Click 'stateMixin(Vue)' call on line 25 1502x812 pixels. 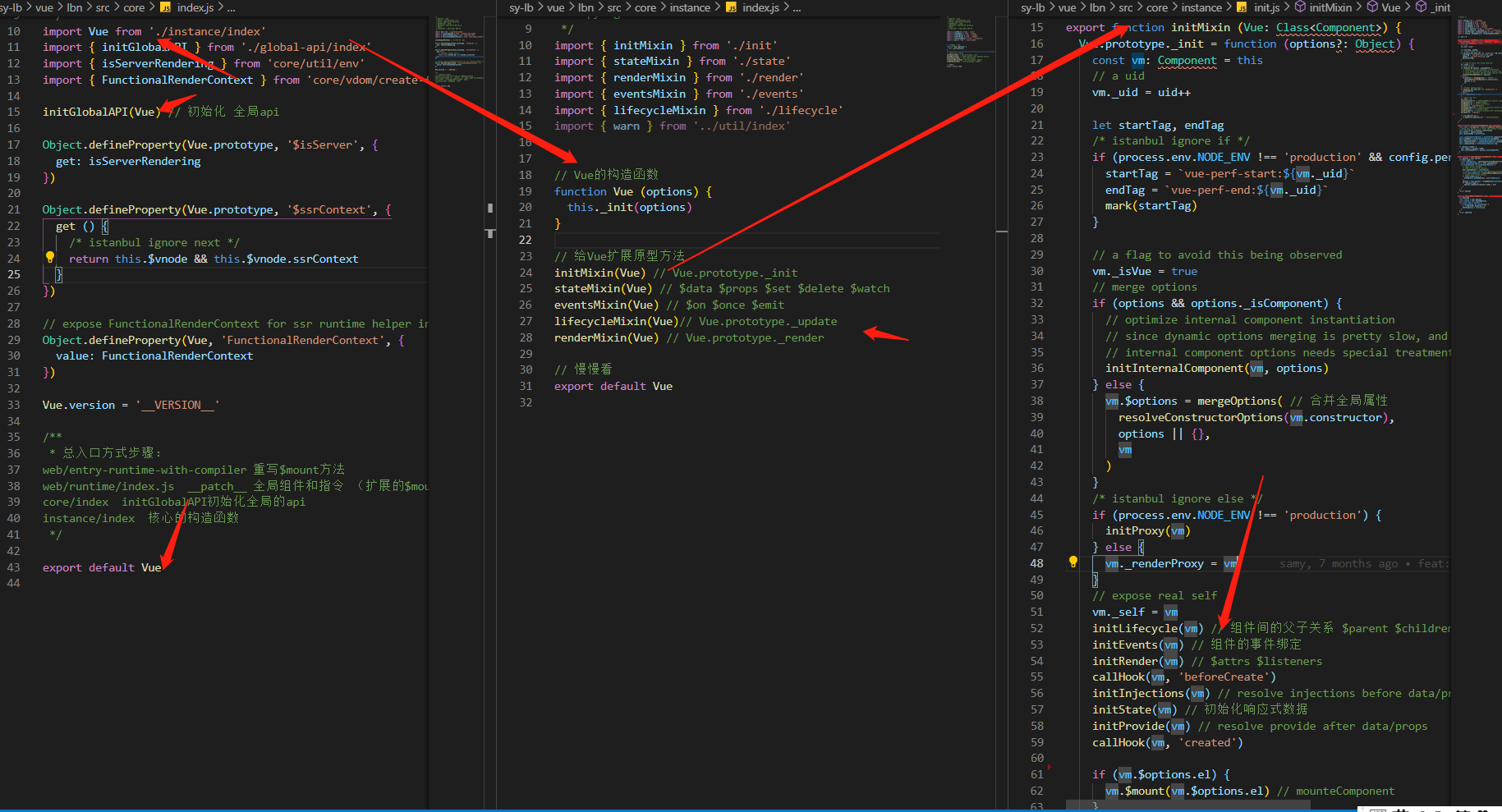coord(604,288)
